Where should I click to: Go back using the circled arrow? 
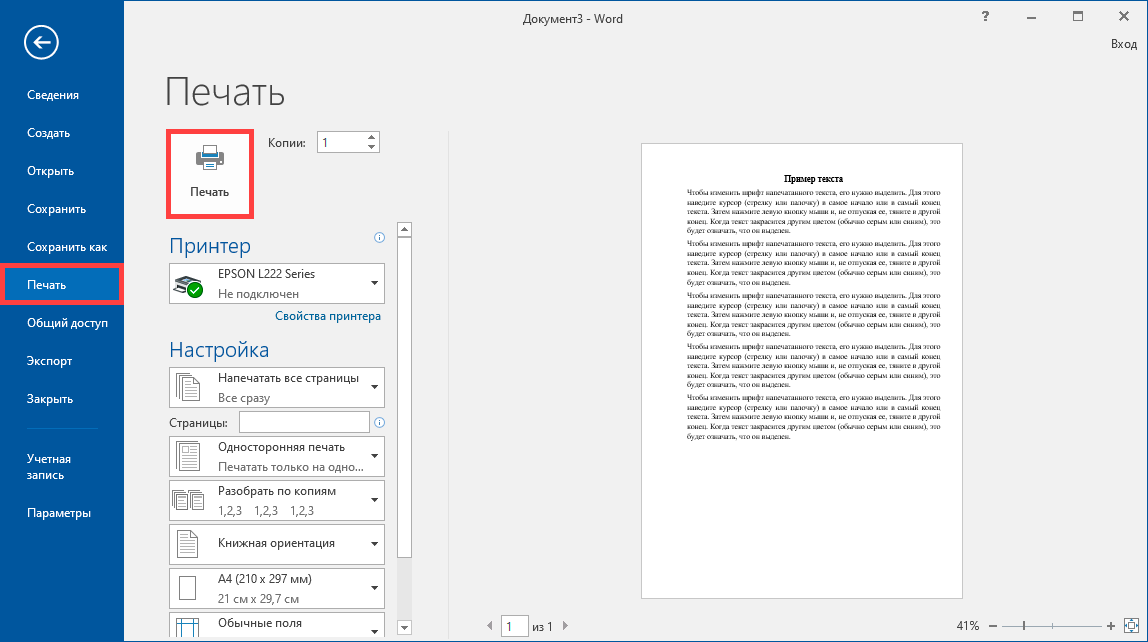pyautogui.click(x=41, y=42)
